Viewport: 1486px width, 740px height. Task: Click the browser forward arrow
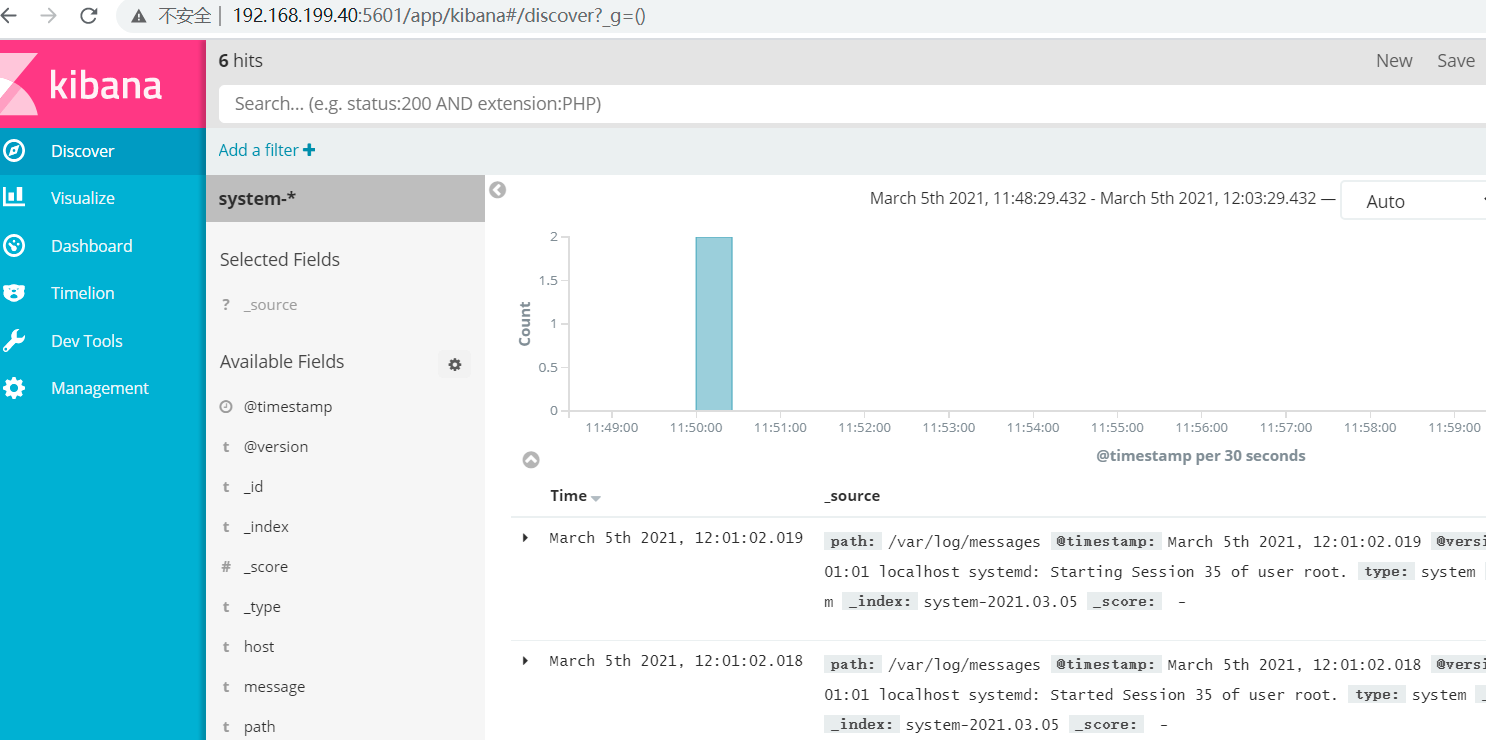click(x=48, y=15)
